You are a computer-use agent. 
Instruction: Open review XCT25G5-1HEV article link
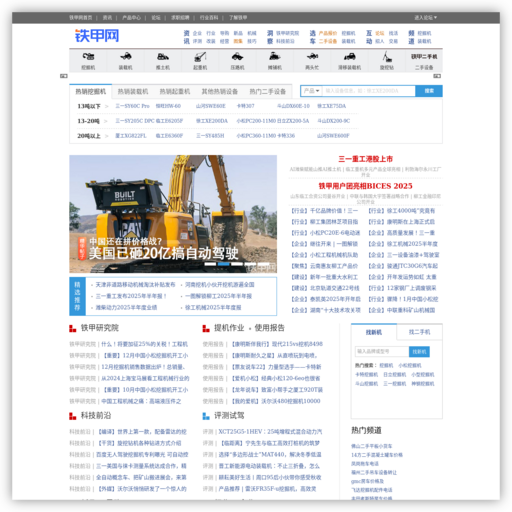[x=270, y=432]
